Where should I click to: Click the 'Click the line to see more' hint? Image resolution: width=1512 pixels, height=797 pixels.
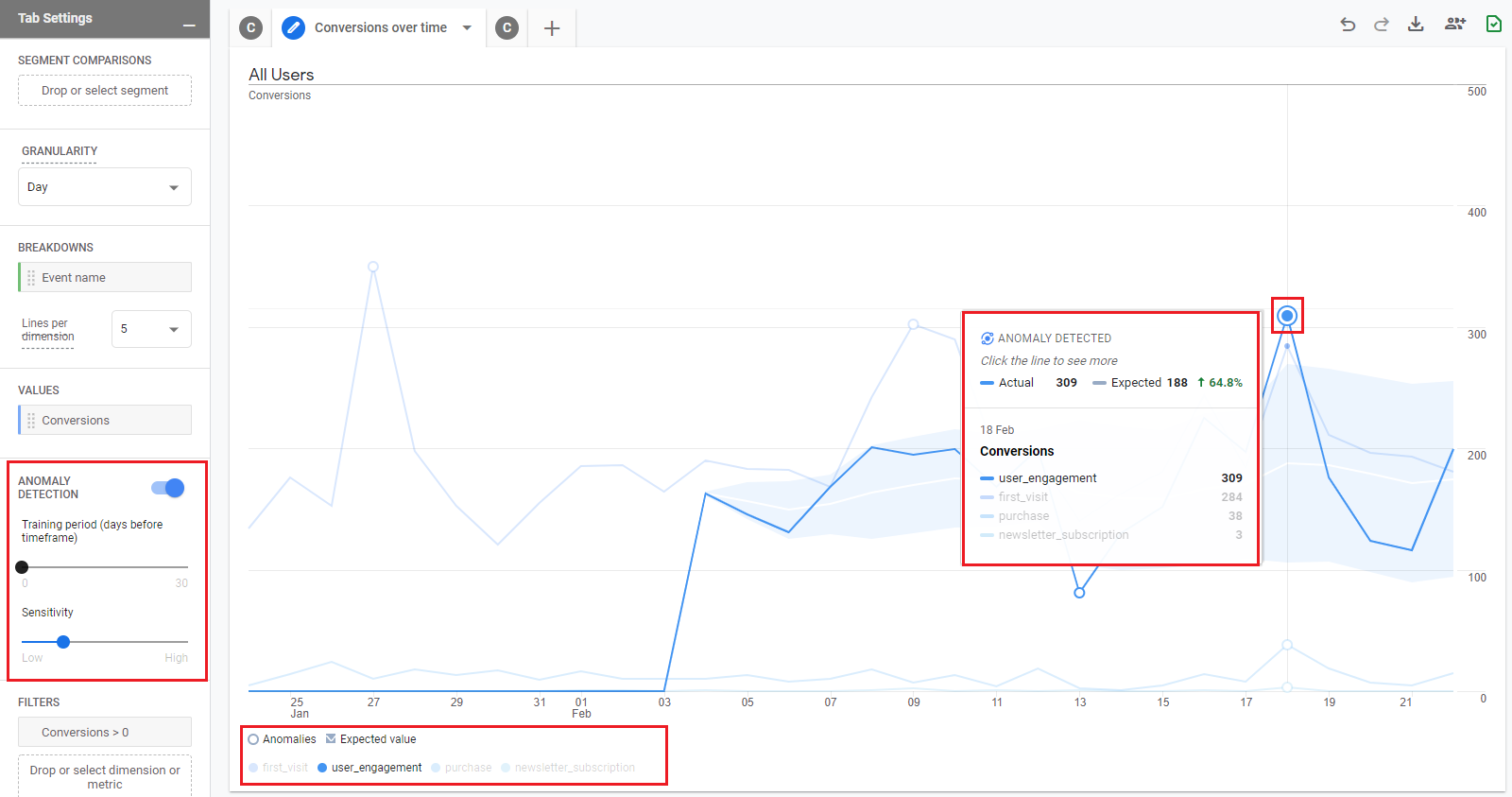pyautogui.click(x=1049, y=361)
